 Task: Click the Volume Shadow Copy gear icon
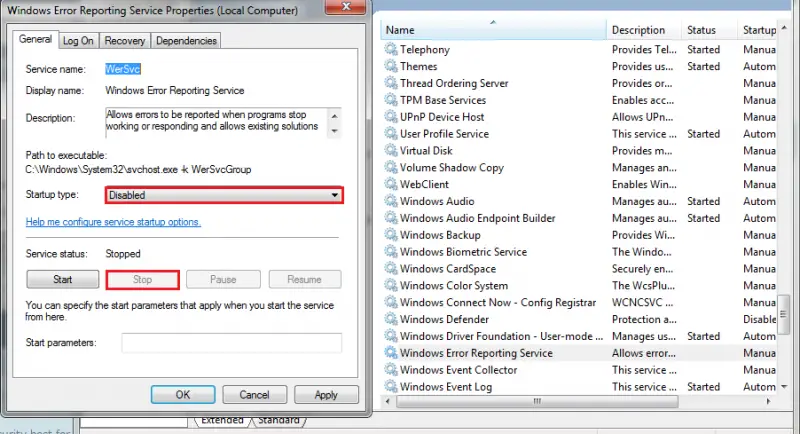(x=391, y=167)
